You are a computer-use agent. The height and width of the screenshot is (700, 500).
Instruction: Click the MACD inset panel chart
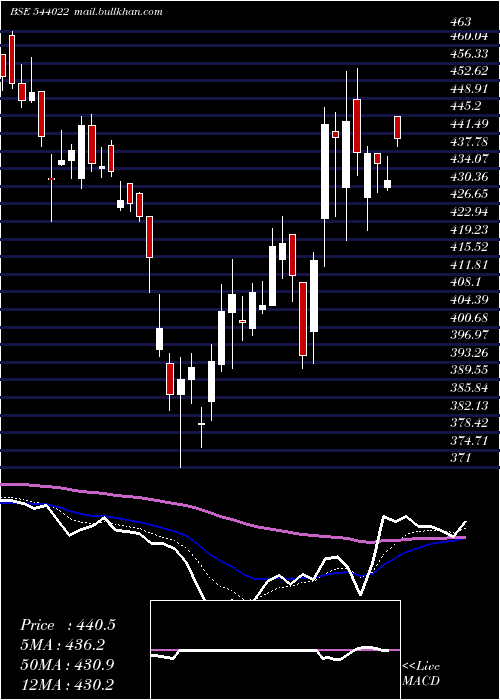pos(275,650)
